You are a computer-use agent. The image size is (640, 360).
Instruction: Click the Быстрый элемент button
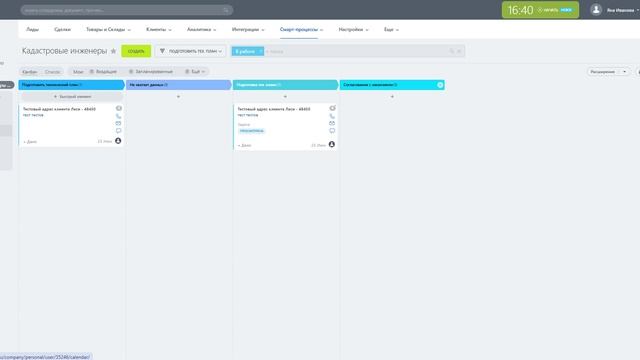(72, 97)
